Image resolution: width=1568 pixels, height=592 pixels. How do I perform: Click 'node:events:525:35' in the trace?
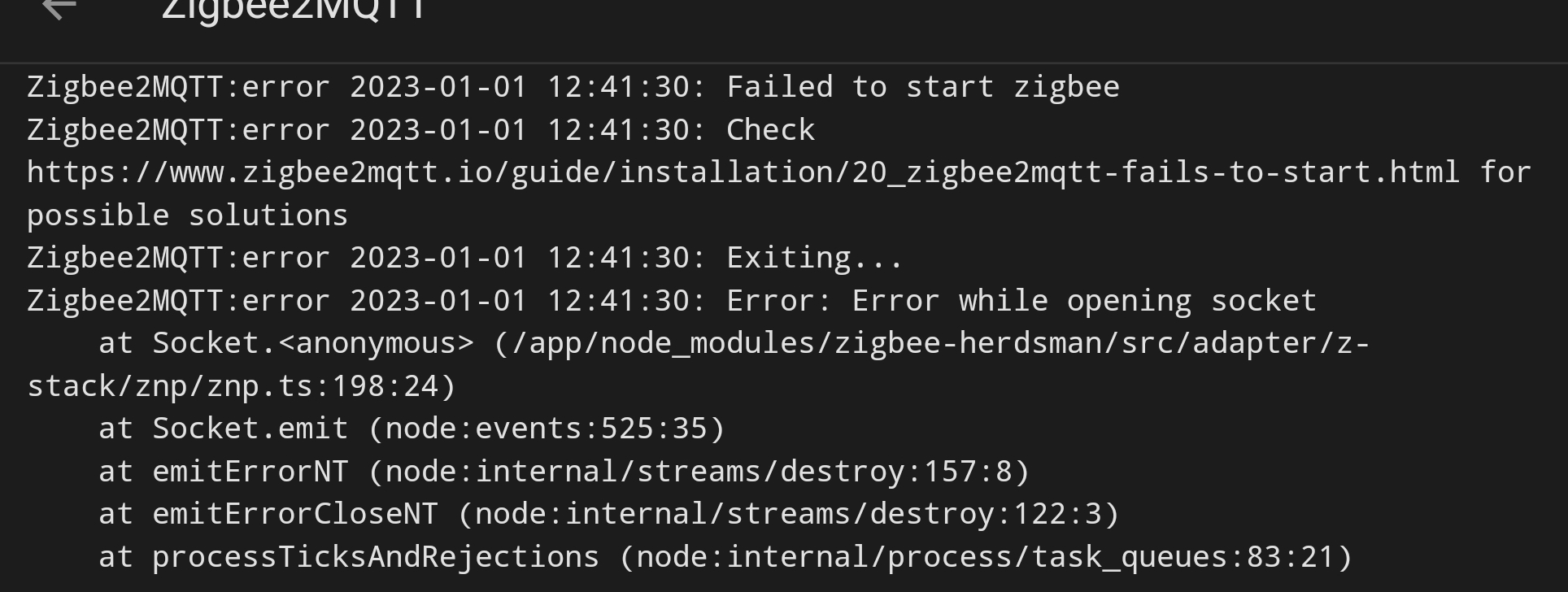(547, 429)
